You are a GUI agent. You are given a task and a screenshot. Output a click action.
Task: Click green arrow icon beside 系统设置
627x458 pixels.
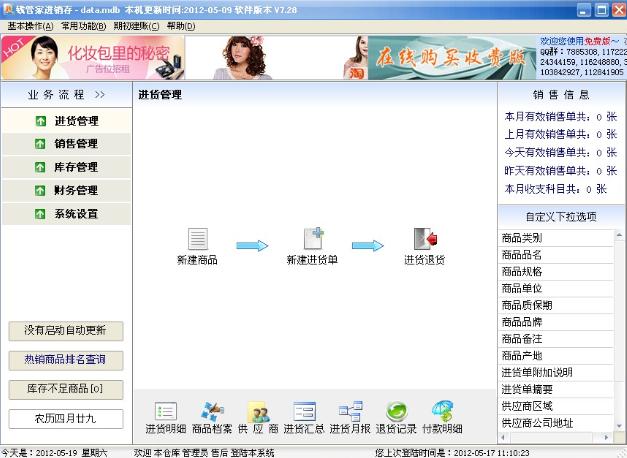pyautogui.click(x=40, y=214)
